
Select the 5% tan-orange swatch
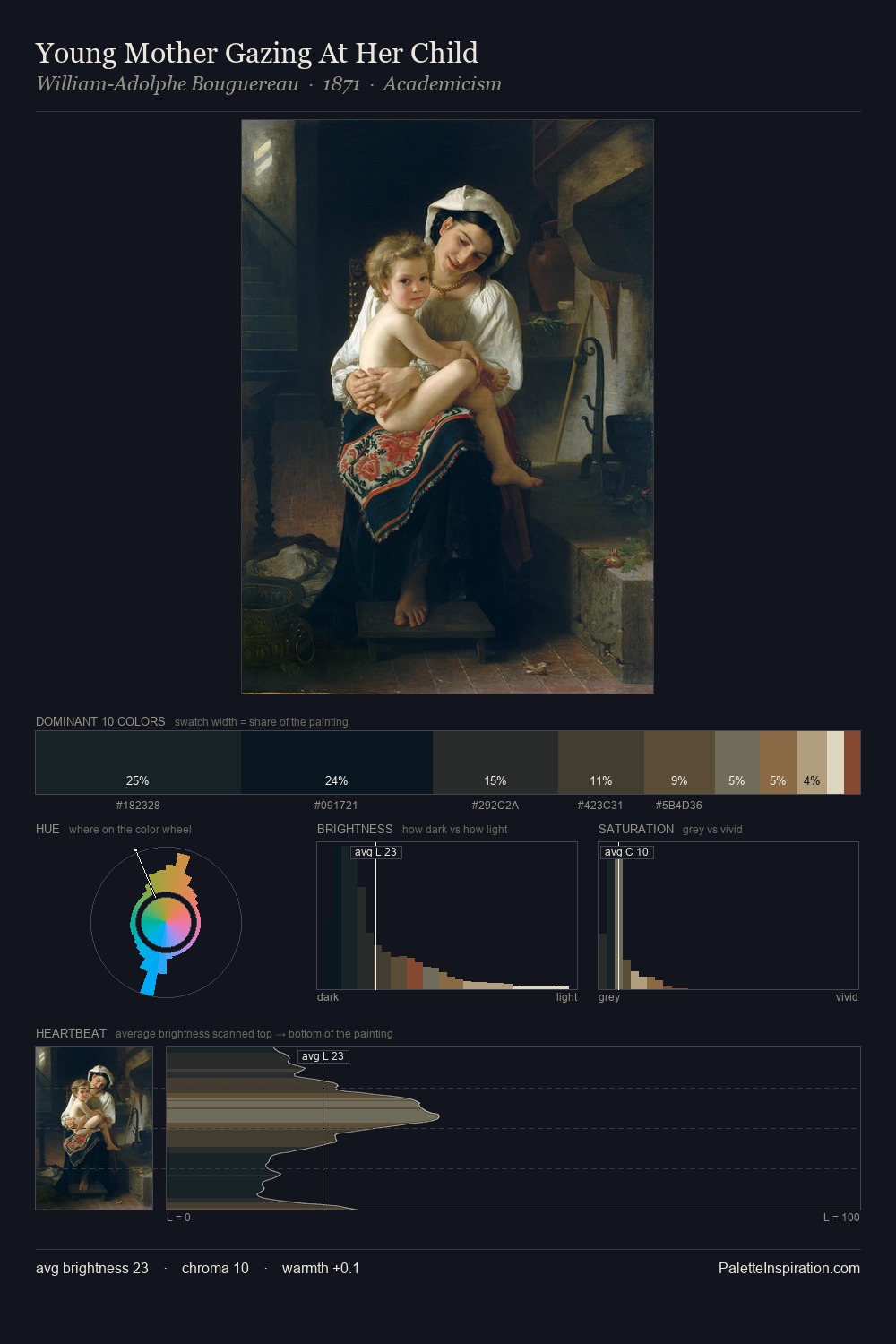tap(778, 762)
